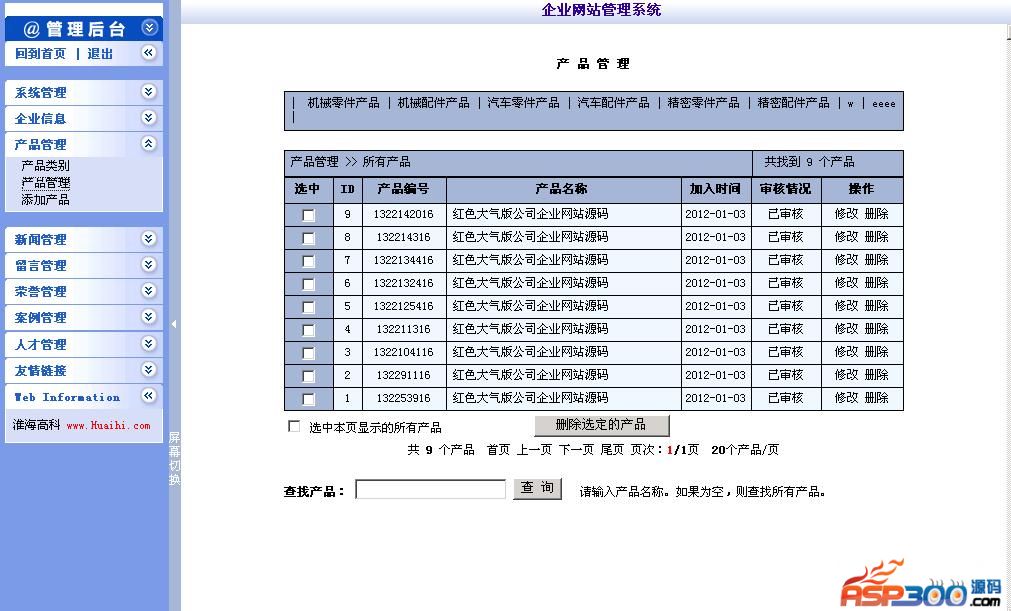Open 产品管理 submenu item under products
The width and height of the screenshot is (1011, 611).
coord(45,182)
